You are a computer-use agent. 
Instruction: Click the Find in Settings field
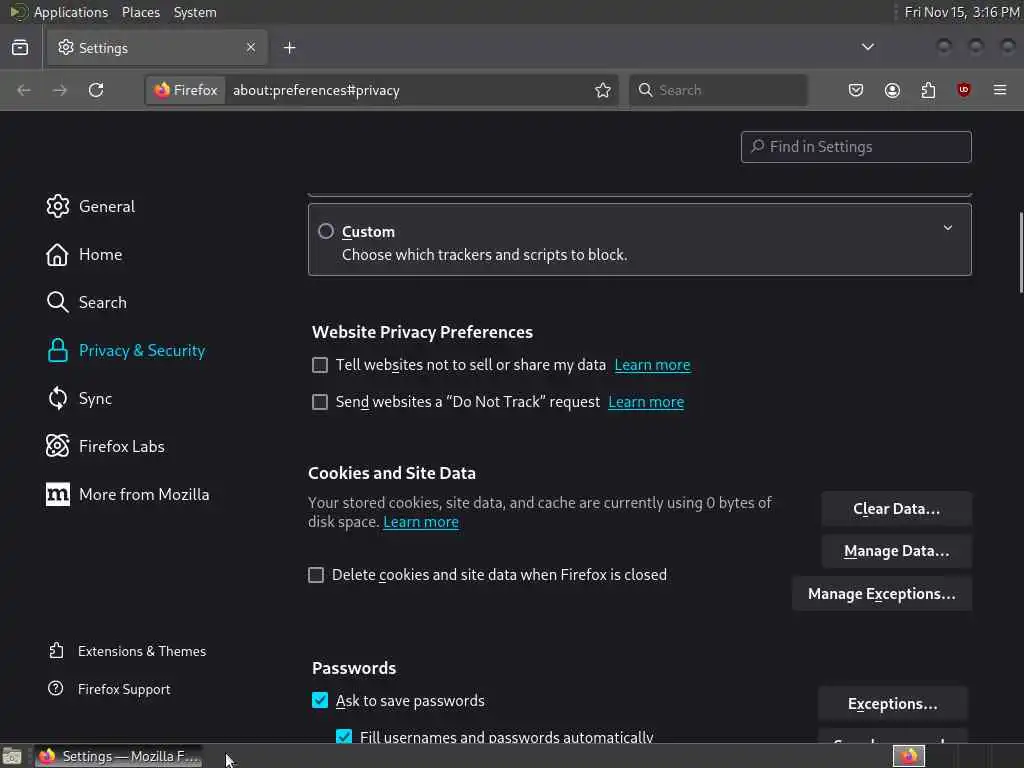tap(856, 147)
